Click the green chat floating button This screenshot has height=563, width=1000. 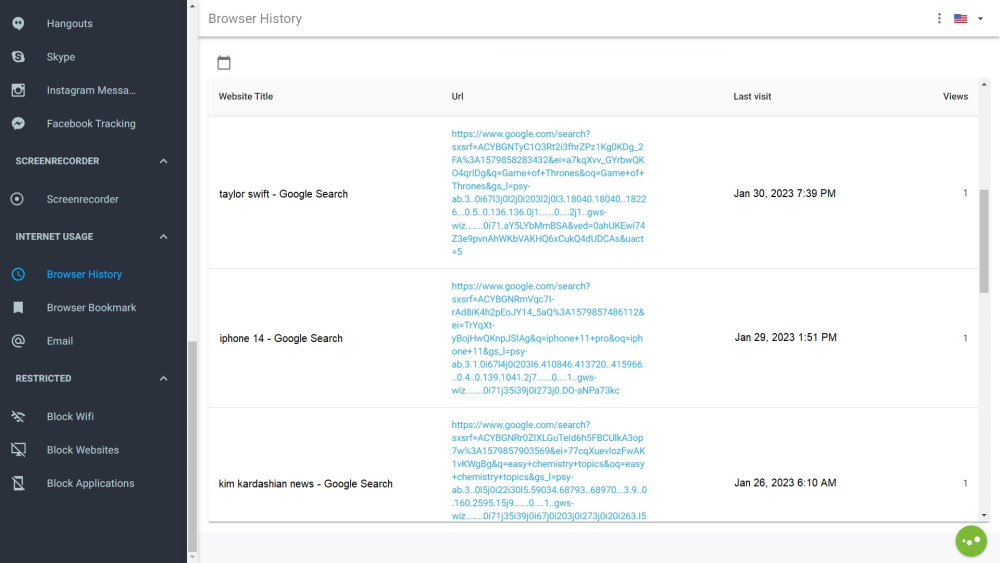click(x=971, y=541)
